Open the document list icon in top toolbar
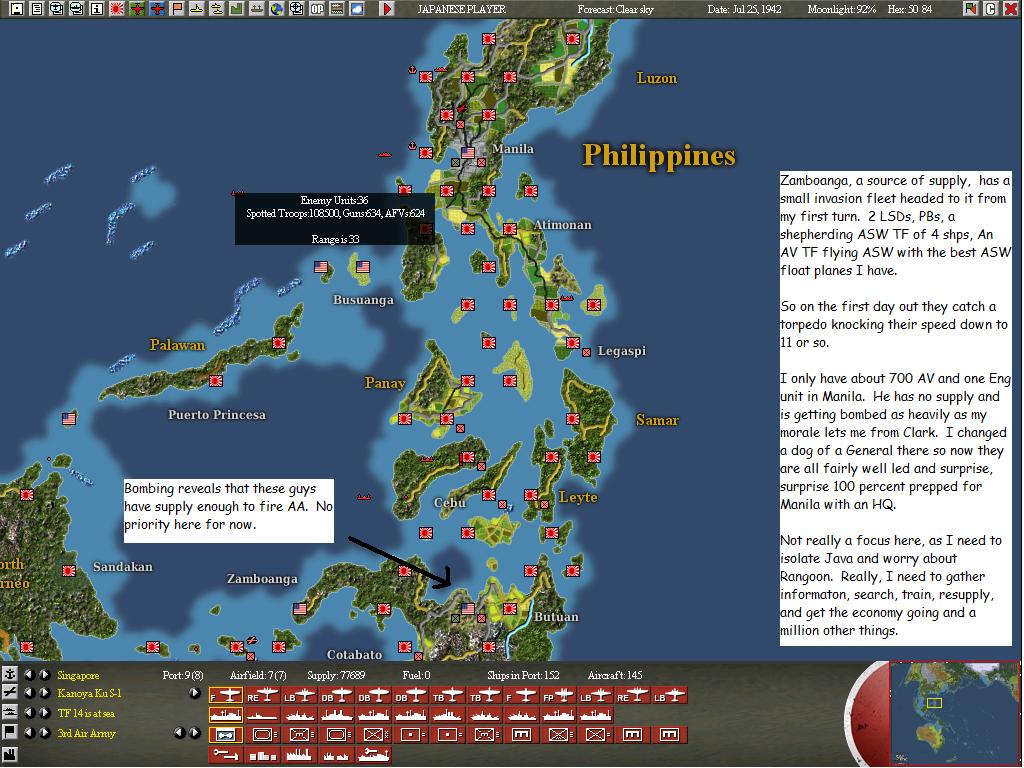The width and height of the screenshot is (1024, 768). pos(37,8)
